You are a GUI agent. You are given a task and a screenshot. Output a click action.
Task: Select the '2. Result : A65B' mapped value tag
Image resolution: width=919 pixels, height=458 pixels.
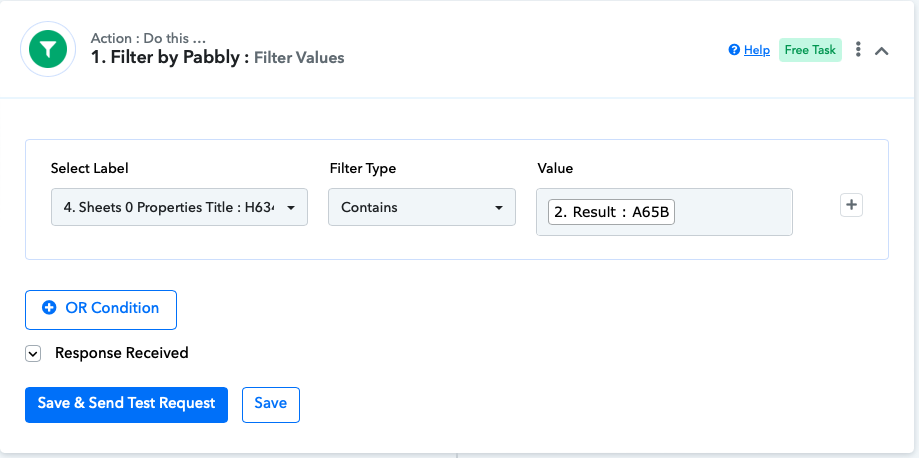click(x=611, y=212)
